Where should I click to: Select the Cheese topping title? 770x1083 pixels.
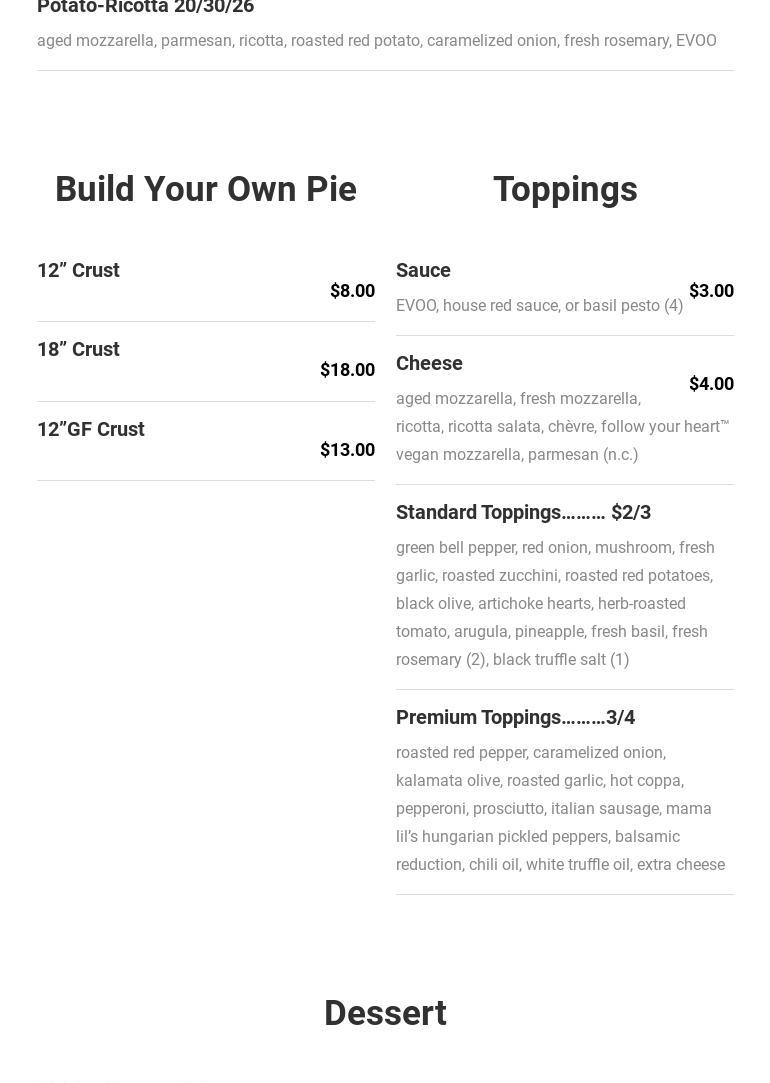pyautogui.click(x=429, y=363)
